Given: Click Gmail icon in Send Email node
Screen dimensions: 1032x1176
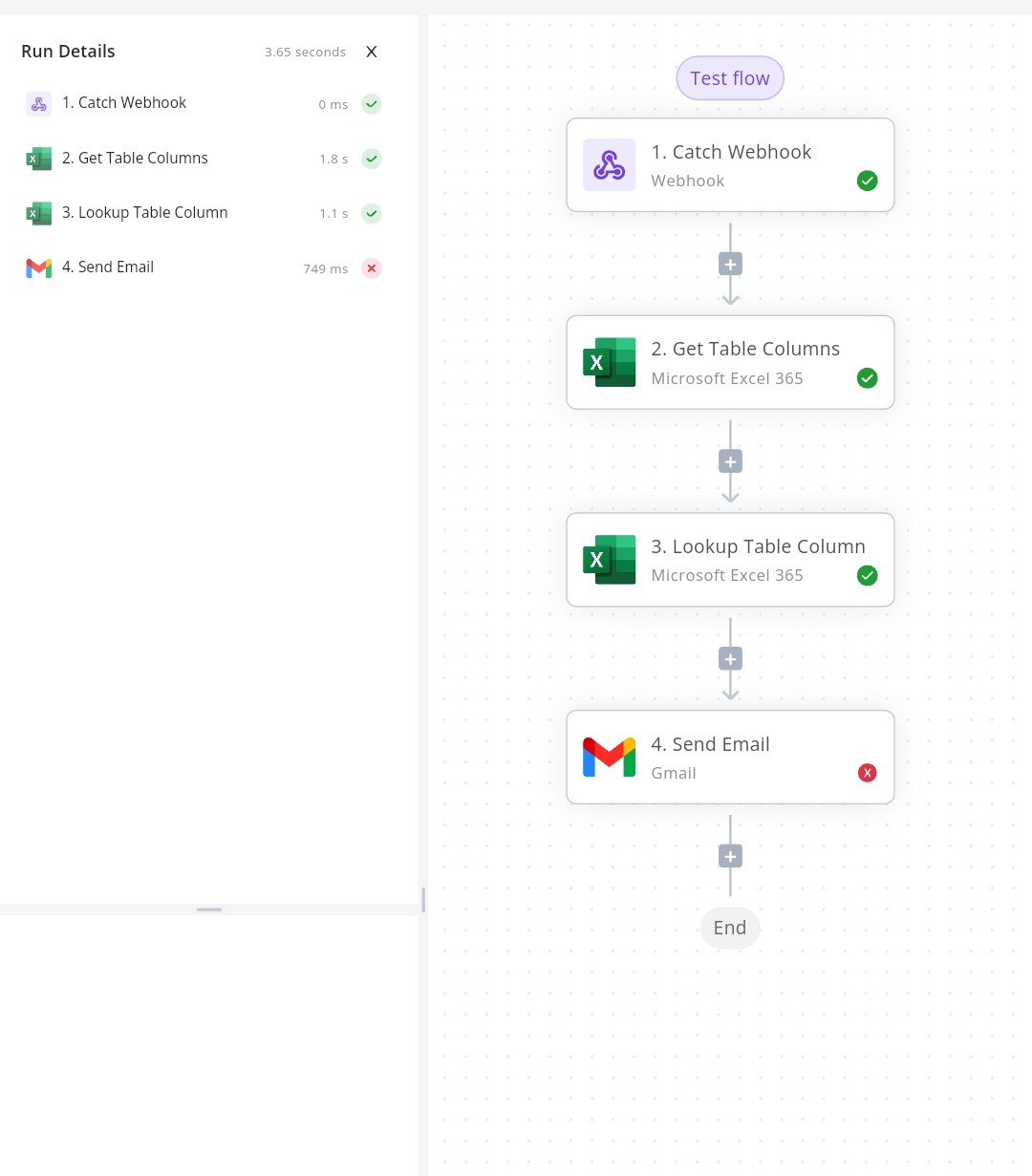Looking at the screenshot, I should click(609, 757).
